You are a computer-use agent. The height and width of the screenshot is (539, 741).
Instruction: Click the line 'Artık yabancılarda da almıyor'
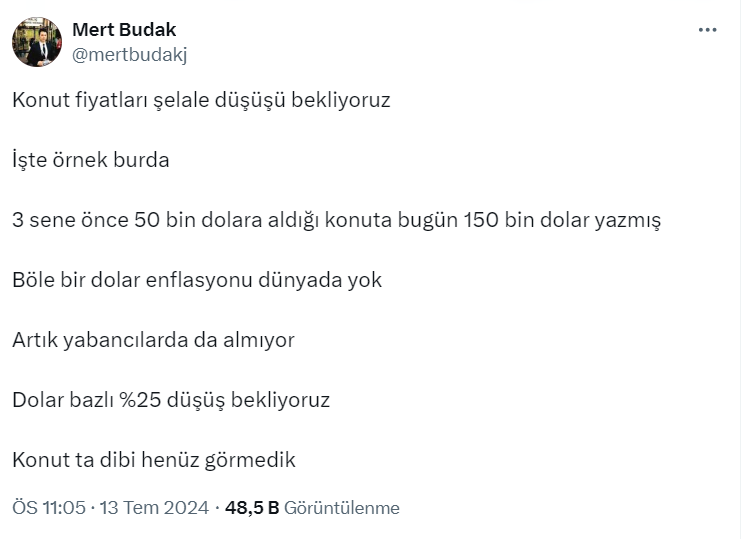point(153,340)
